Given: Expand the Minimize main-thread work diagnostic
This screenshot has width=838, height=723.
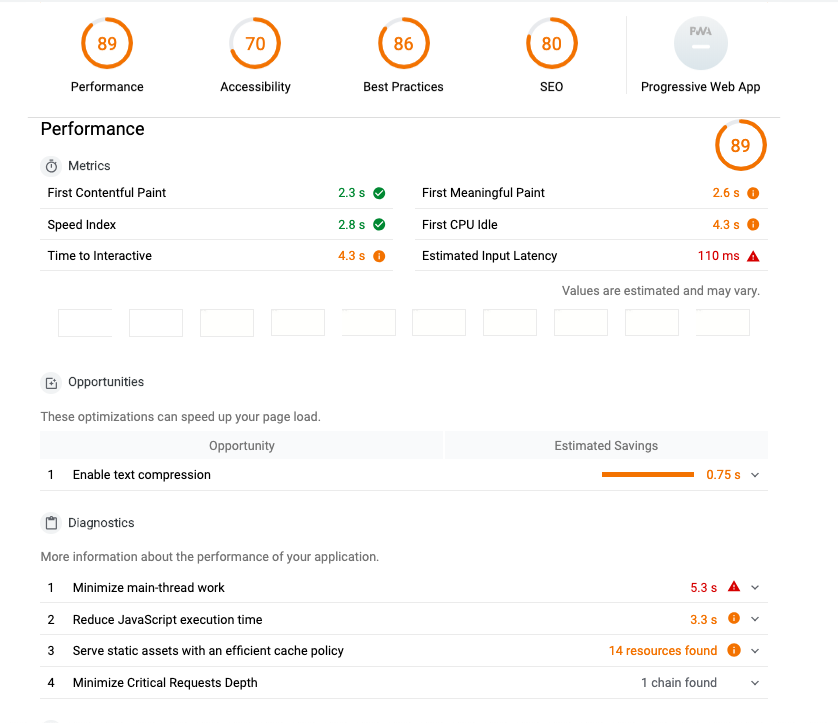Looking at the screenshot, I should [x=755, y=588].
